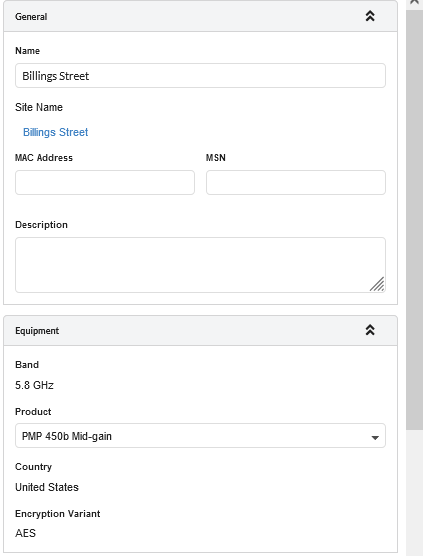Select the 5.8 GHz band value
This screenshot has width=425, height=556.
coord(34,385)
